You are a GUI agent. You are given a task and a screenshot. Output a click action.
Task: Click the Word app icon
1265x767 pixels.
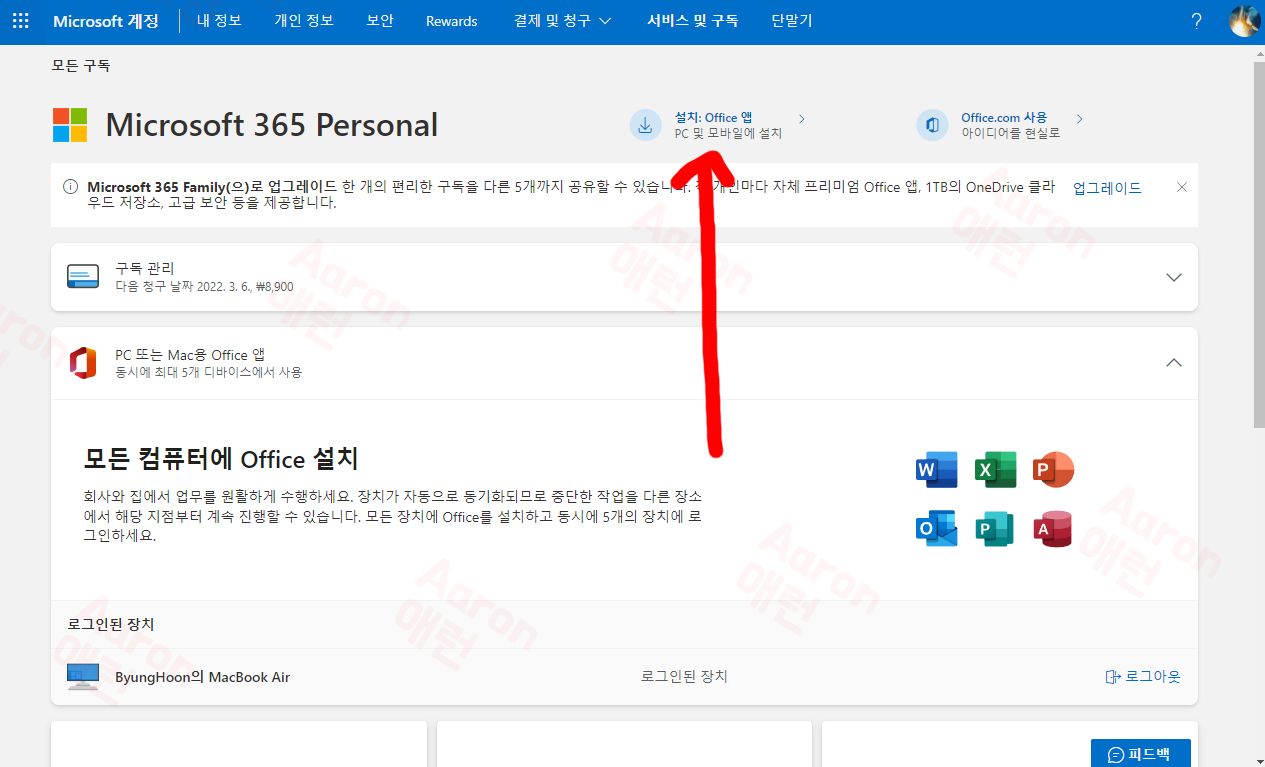tap(936, 470)
